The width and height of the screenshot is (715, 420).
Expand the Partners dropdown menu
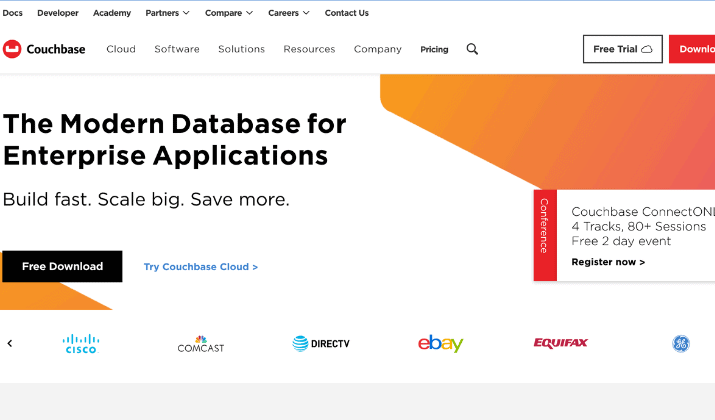click(167, 13)
